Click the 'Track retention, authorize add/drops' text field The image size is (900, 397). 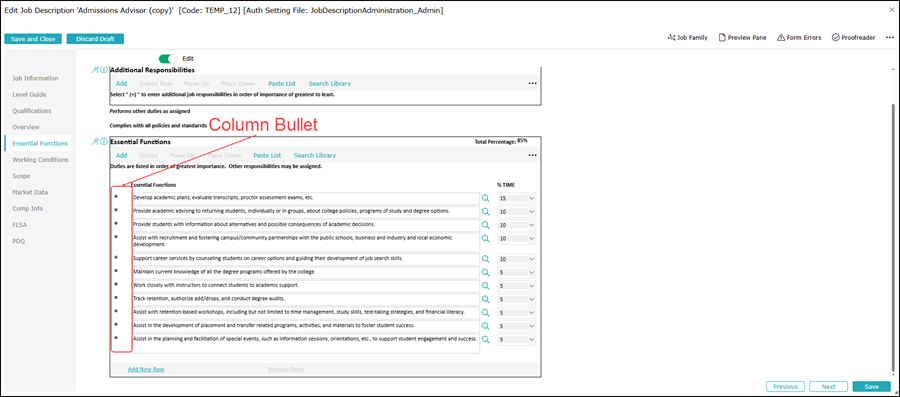[x=305, y=299]
